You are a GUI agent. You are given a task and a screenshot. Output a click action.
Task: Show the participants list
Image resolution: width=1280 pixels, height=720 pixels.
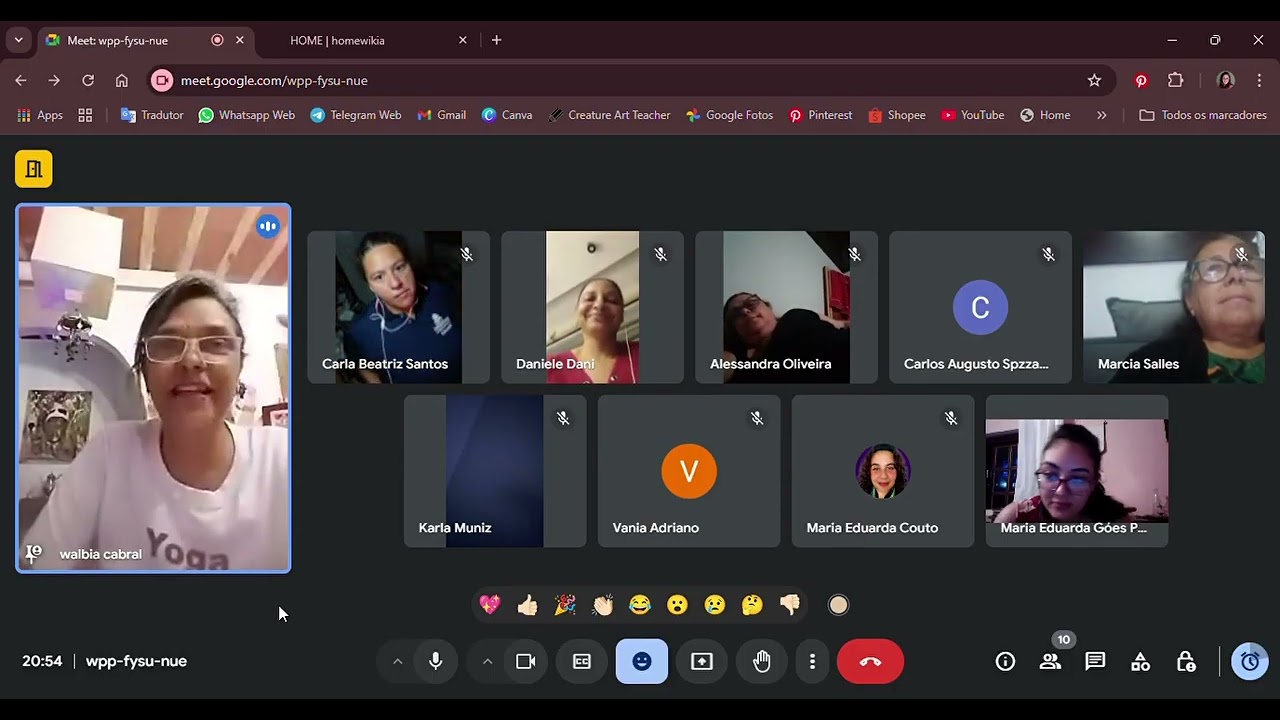point(1050,661)
